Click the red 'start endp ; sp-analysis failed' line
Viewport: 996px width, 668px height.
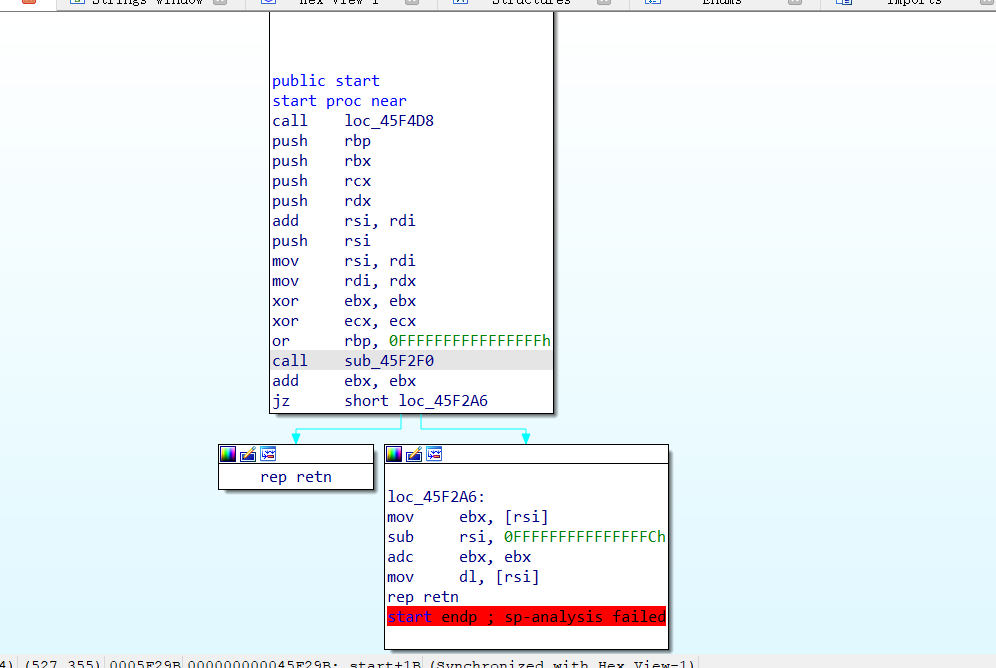526,617
